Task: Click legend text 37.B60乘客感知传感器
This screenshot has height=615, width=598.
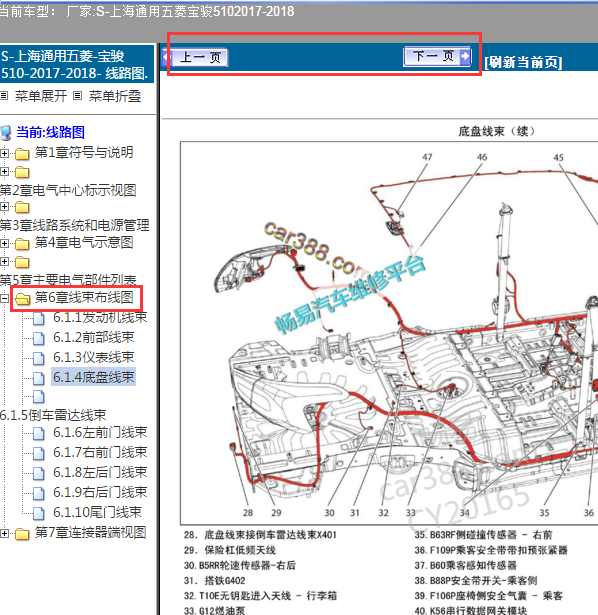Action: point(465,565)
